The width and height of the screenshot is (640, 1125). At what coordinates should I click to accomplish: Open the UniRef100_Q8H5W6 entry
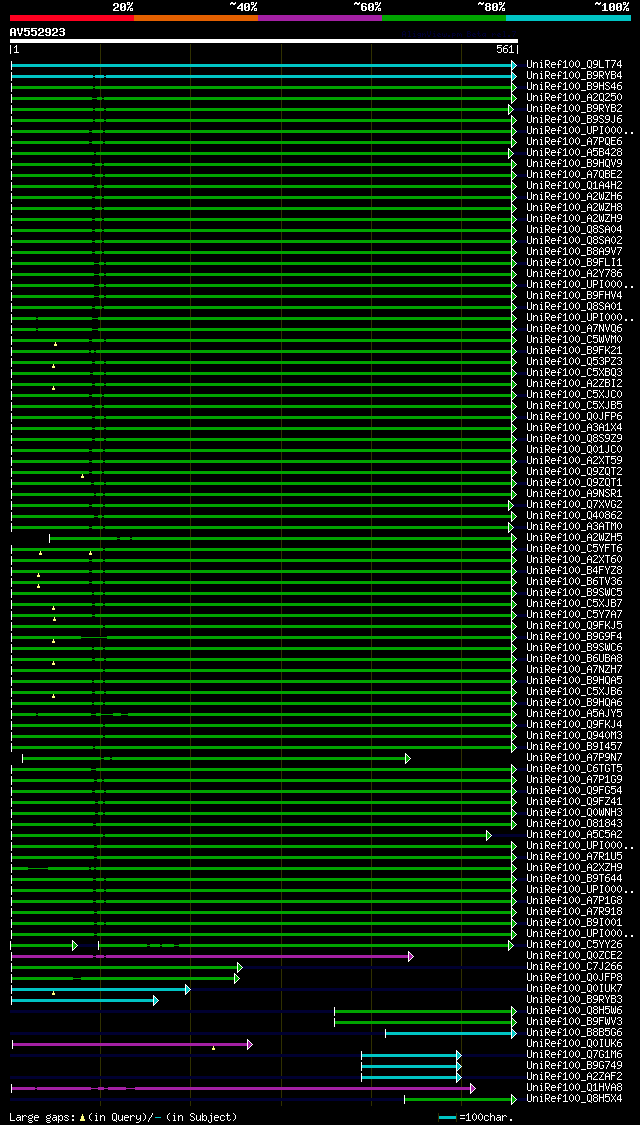click(x=574, y=1011)
